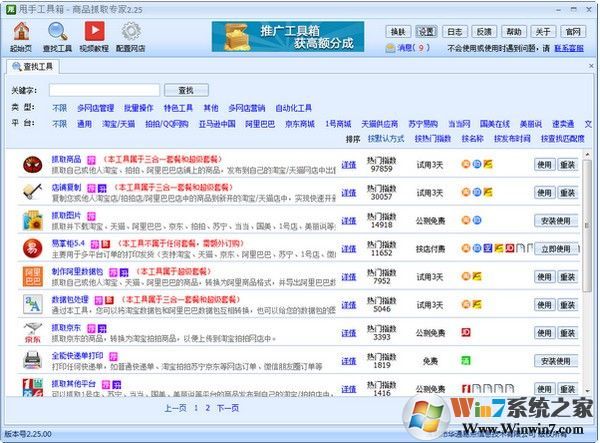Viewport: 600px width, 443px height.
Task: Click the 抓取商品 tool icon
Action: coord(33,164)
